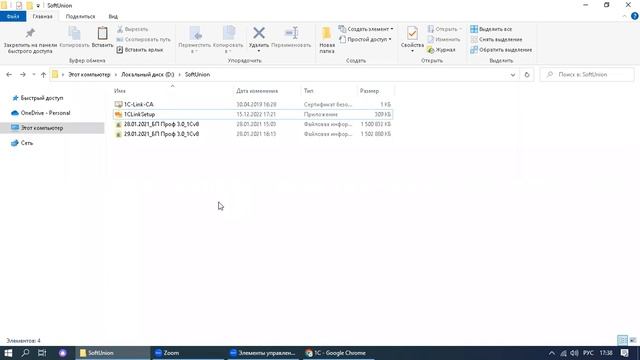Sort by Имя column header
The width and height of the screenshot is (640, 360).
click(x=120, y=91)
